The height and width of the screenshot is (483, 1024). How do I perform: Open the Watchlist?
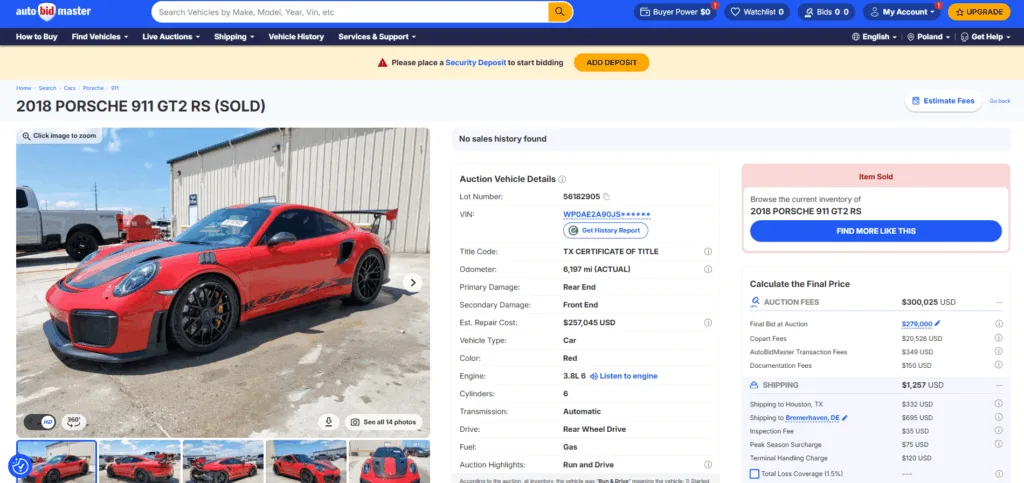pyautogui.click(x=757, y=12)
